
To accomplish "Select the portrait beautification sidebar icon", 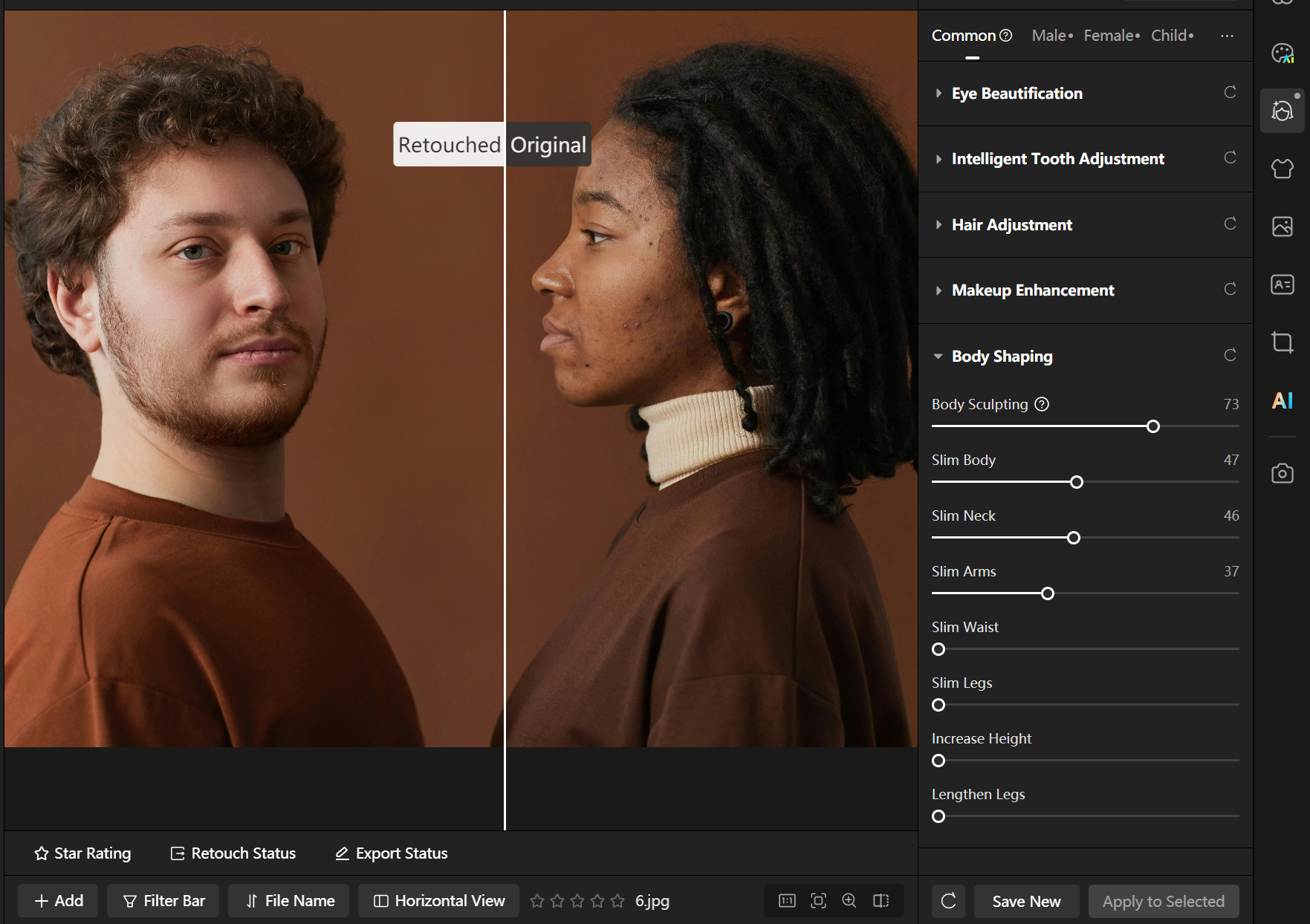I will point(1282,111).
